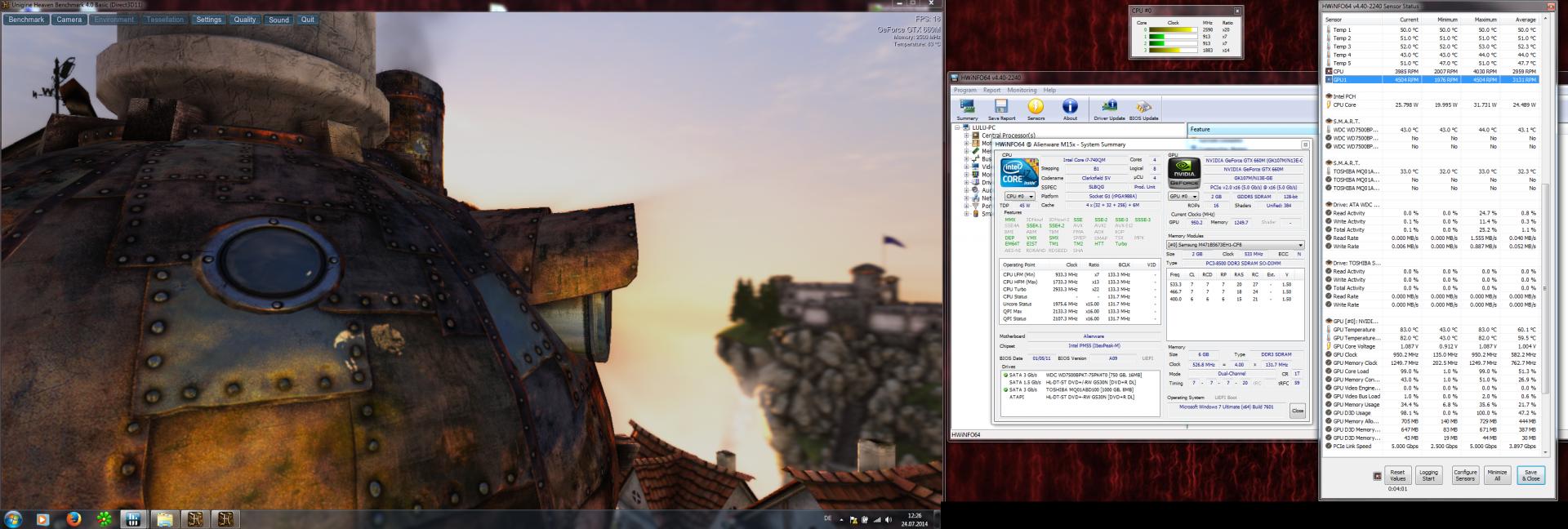Open the Benchmark menu in Heaven
1568x529 pixels.
[26, 20]
